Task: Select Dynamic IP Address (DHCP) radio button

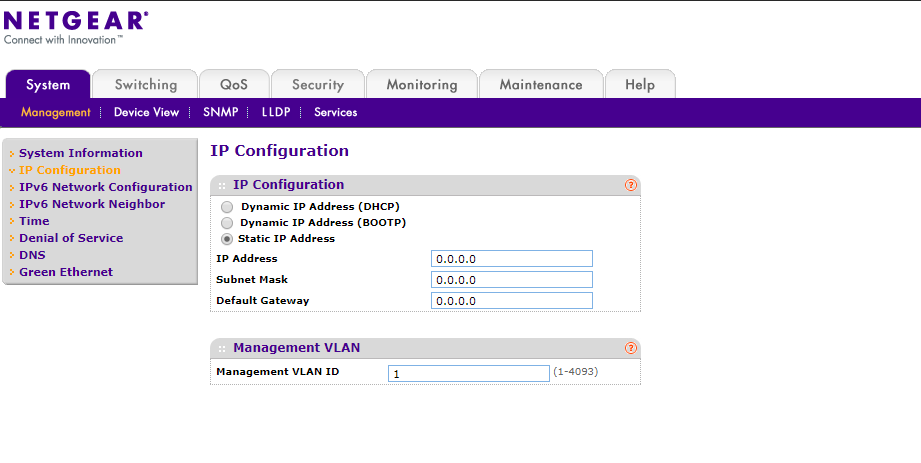Action: click(x=227, y=206)
